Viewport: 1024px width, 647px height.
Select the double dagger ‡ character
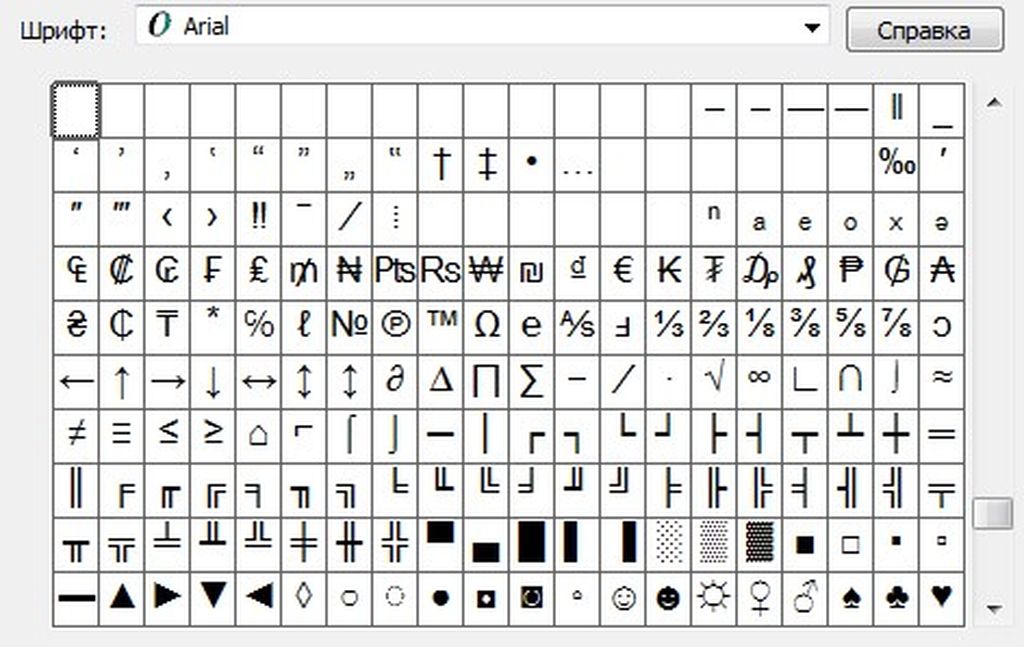[486, 163]
